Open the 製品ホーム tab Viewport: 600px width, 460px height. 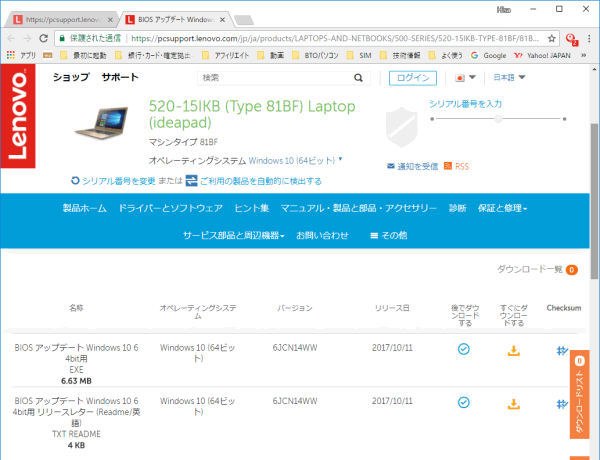[85, 208]
